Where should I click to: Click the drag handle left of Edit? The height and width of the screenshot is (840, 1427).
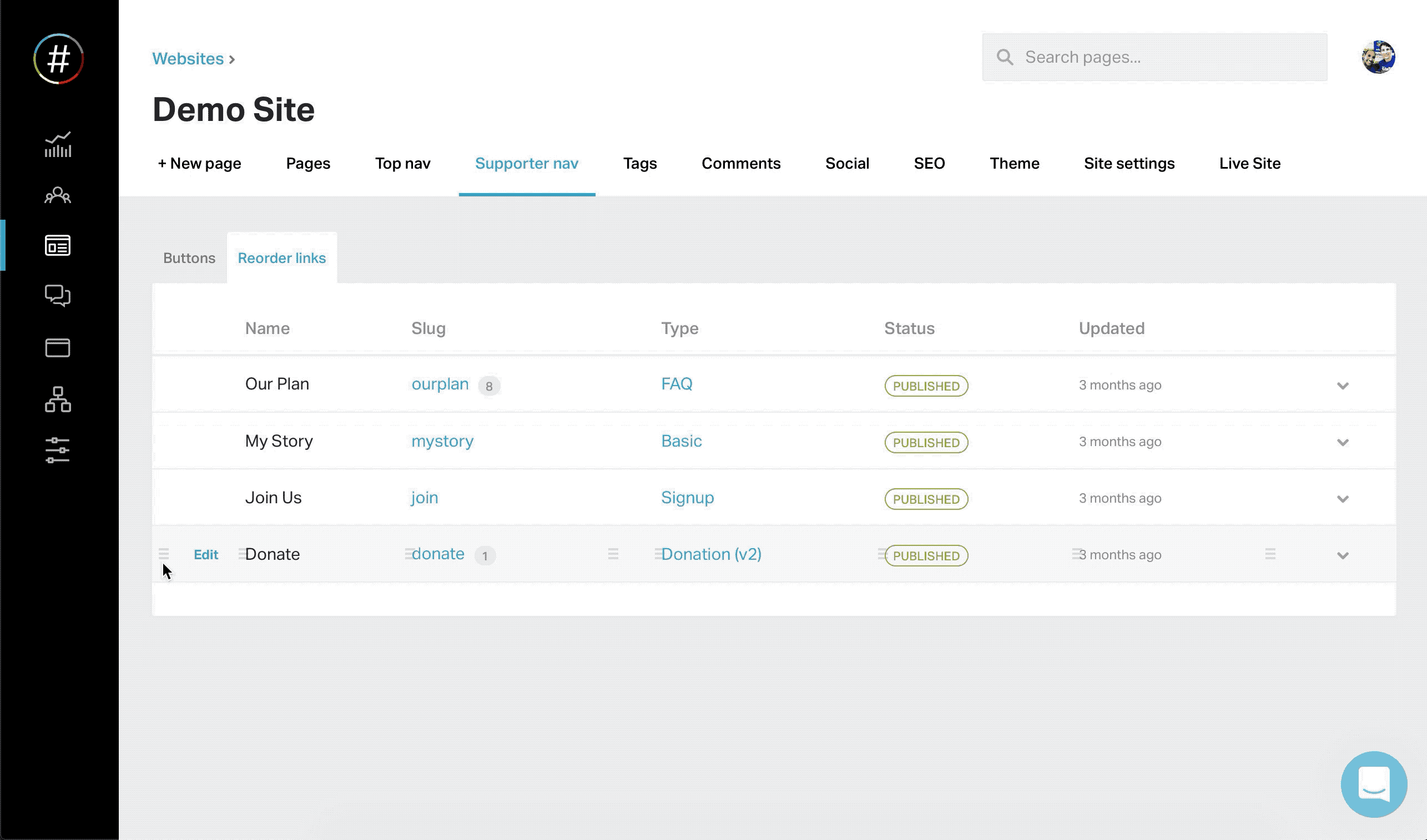click(164, 554)
